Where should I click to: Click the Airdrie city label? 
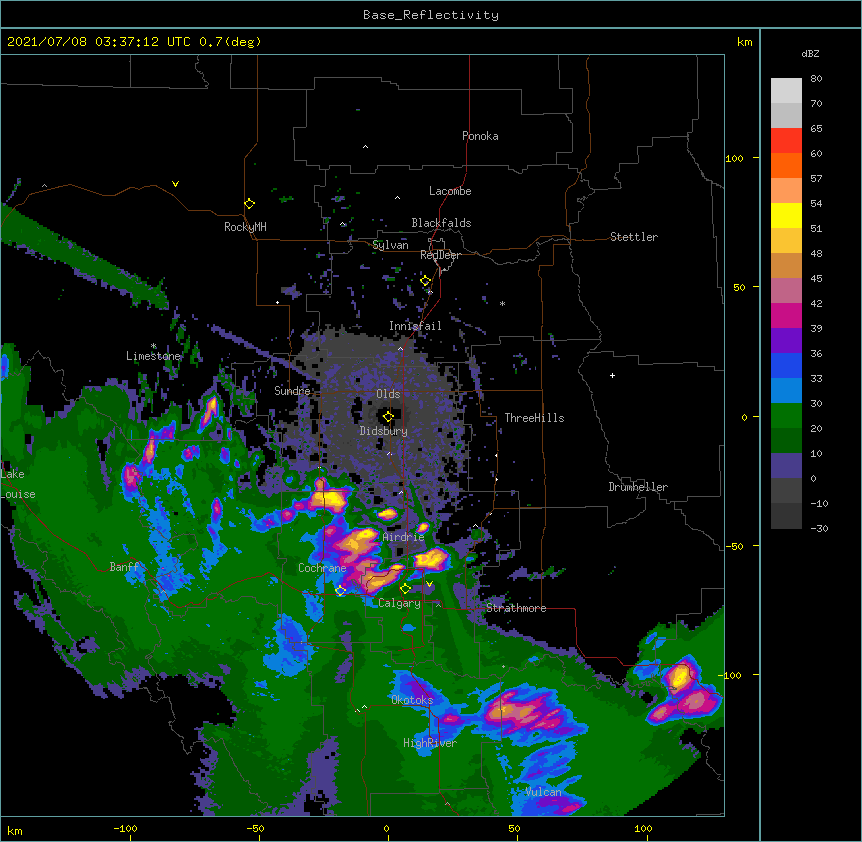pyautogui.click(x=404, y=537)
